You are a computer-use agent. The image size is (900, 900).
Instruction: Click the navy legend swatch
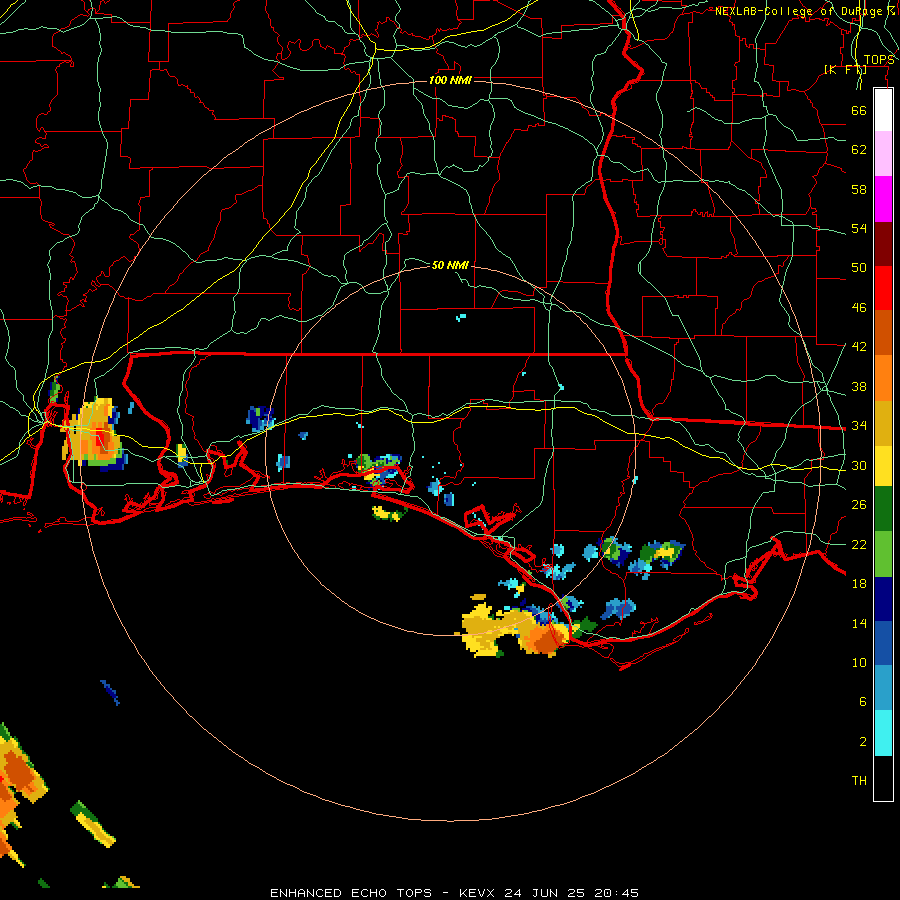click(883, 599)
